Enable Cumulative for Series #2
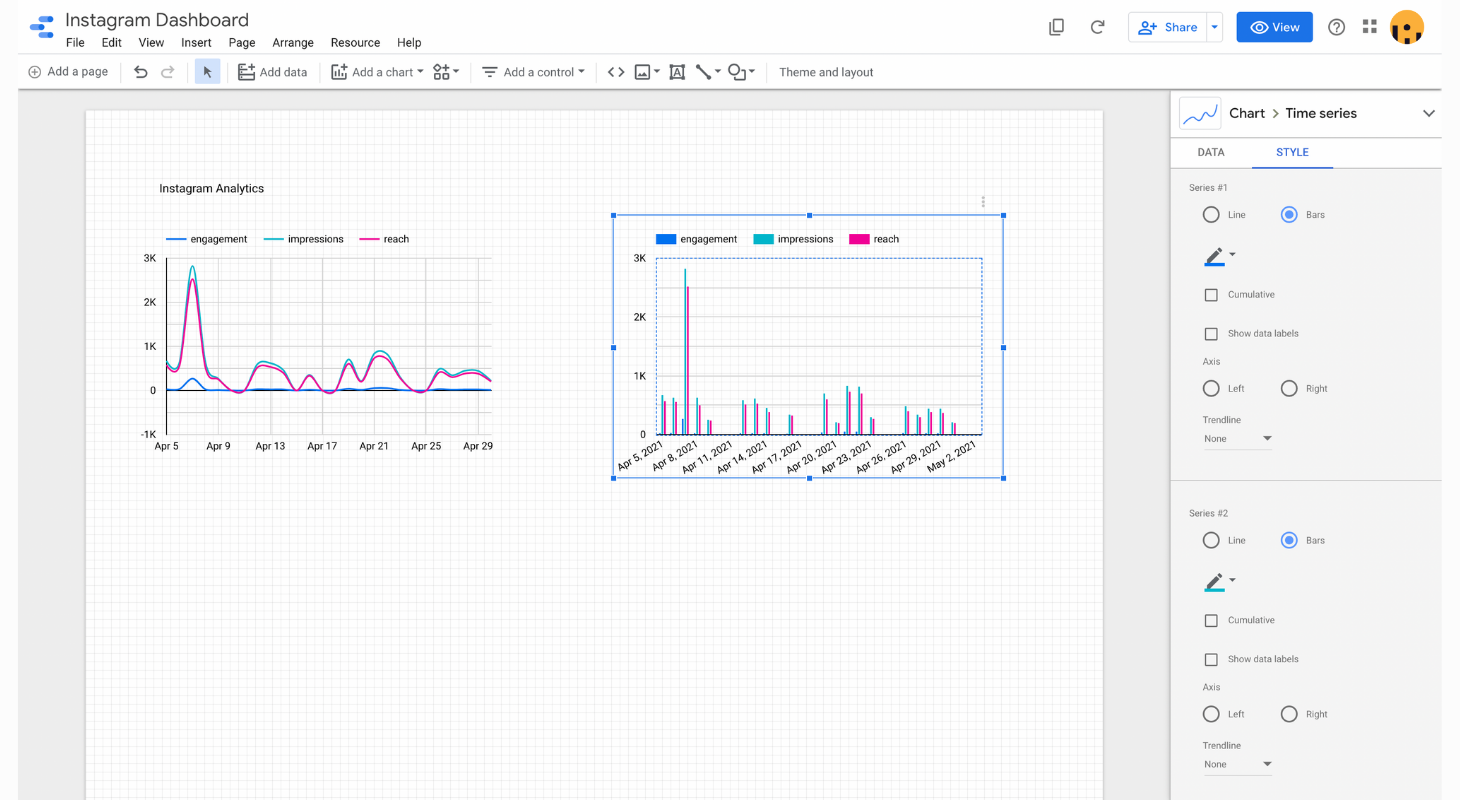The image size is (1460, 800). pos(1211,621)
